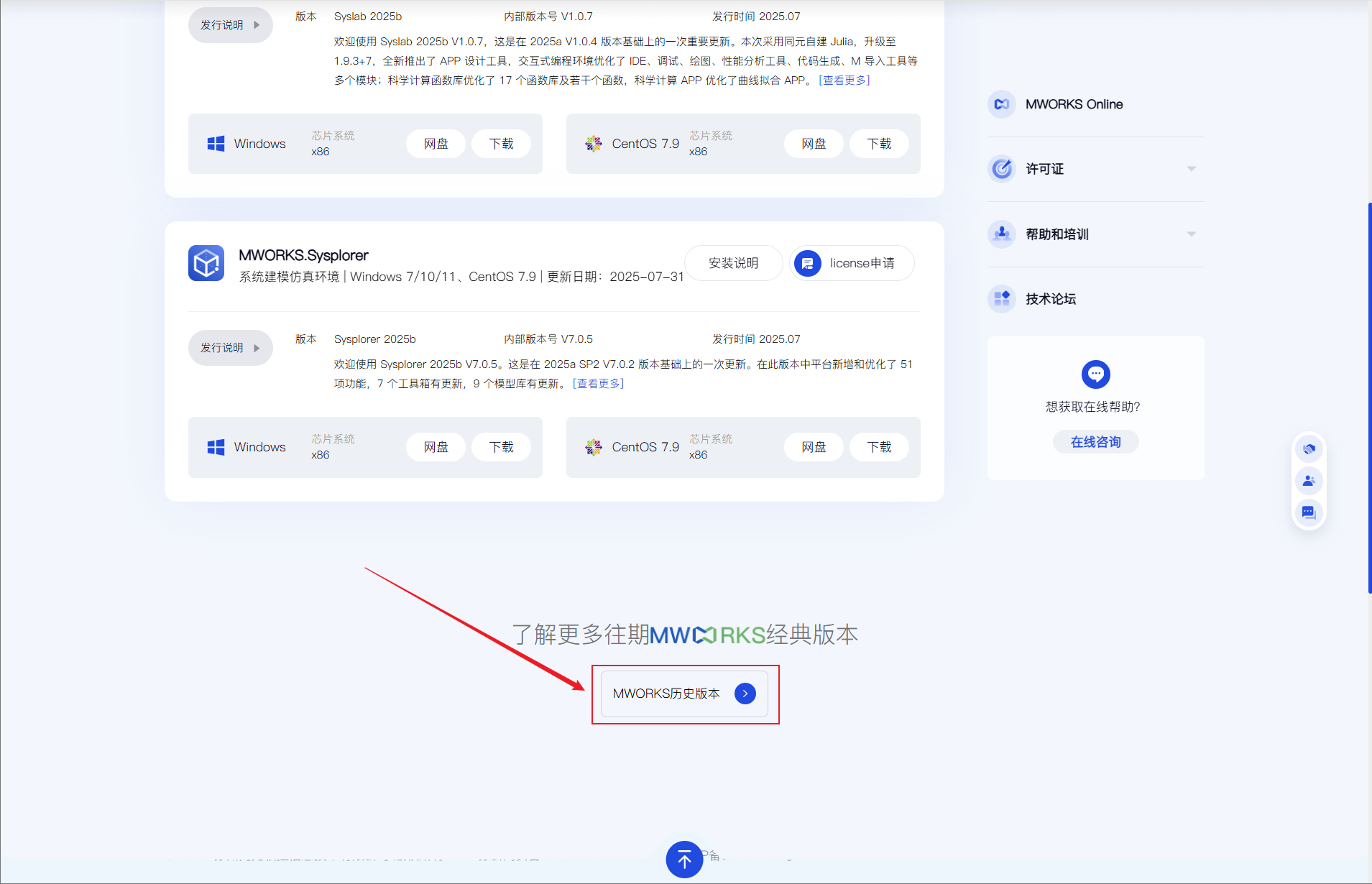The height and width of the screenshot is (884, 1372).
Task: Expand 发行说明 for Sysplorer 2025b
Action: coord(230,348)
